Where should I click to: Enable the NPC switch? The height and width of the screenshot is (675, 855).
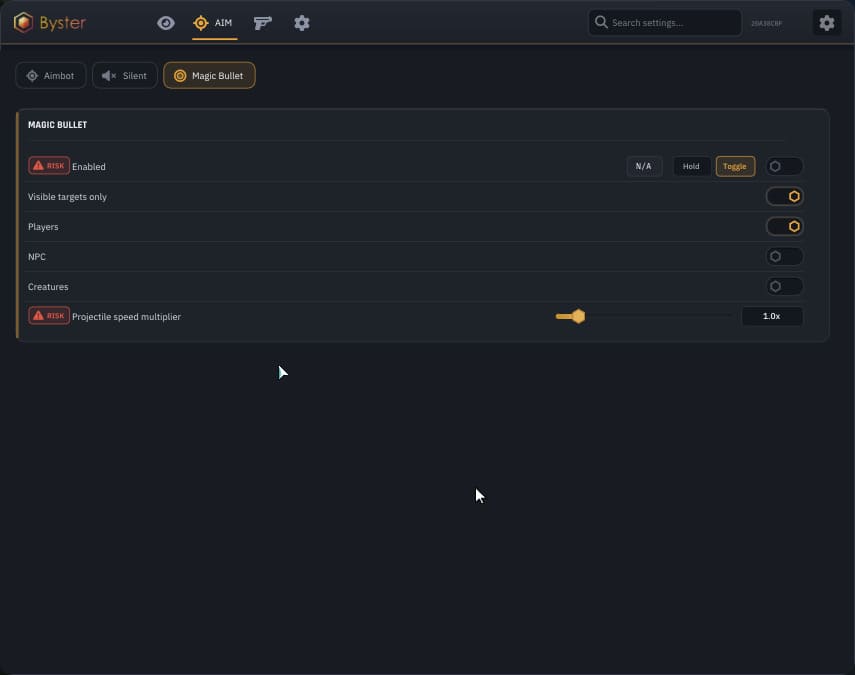coord(784,256)
